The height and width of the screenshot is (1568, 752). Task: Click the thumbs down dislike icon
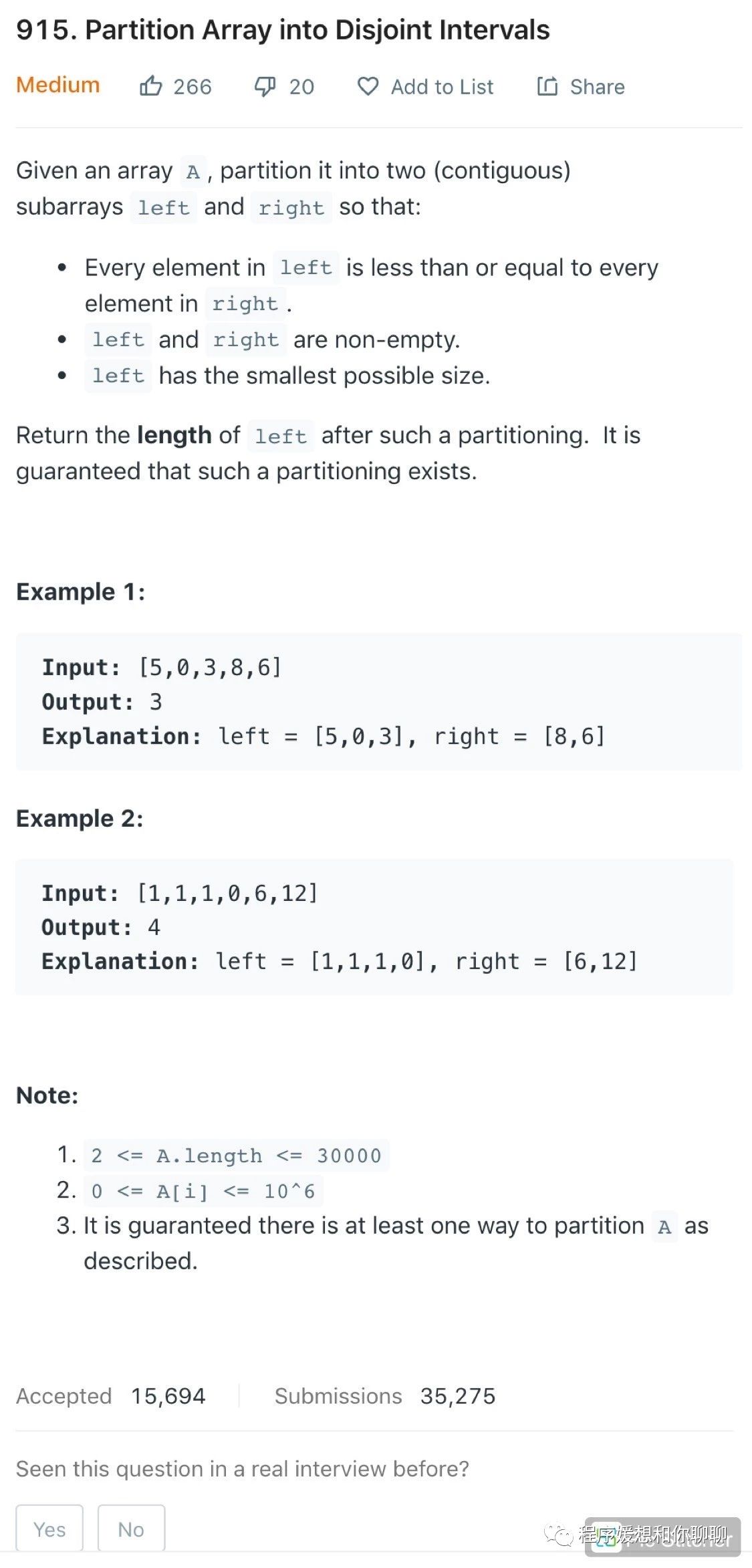tap(265, 86)
